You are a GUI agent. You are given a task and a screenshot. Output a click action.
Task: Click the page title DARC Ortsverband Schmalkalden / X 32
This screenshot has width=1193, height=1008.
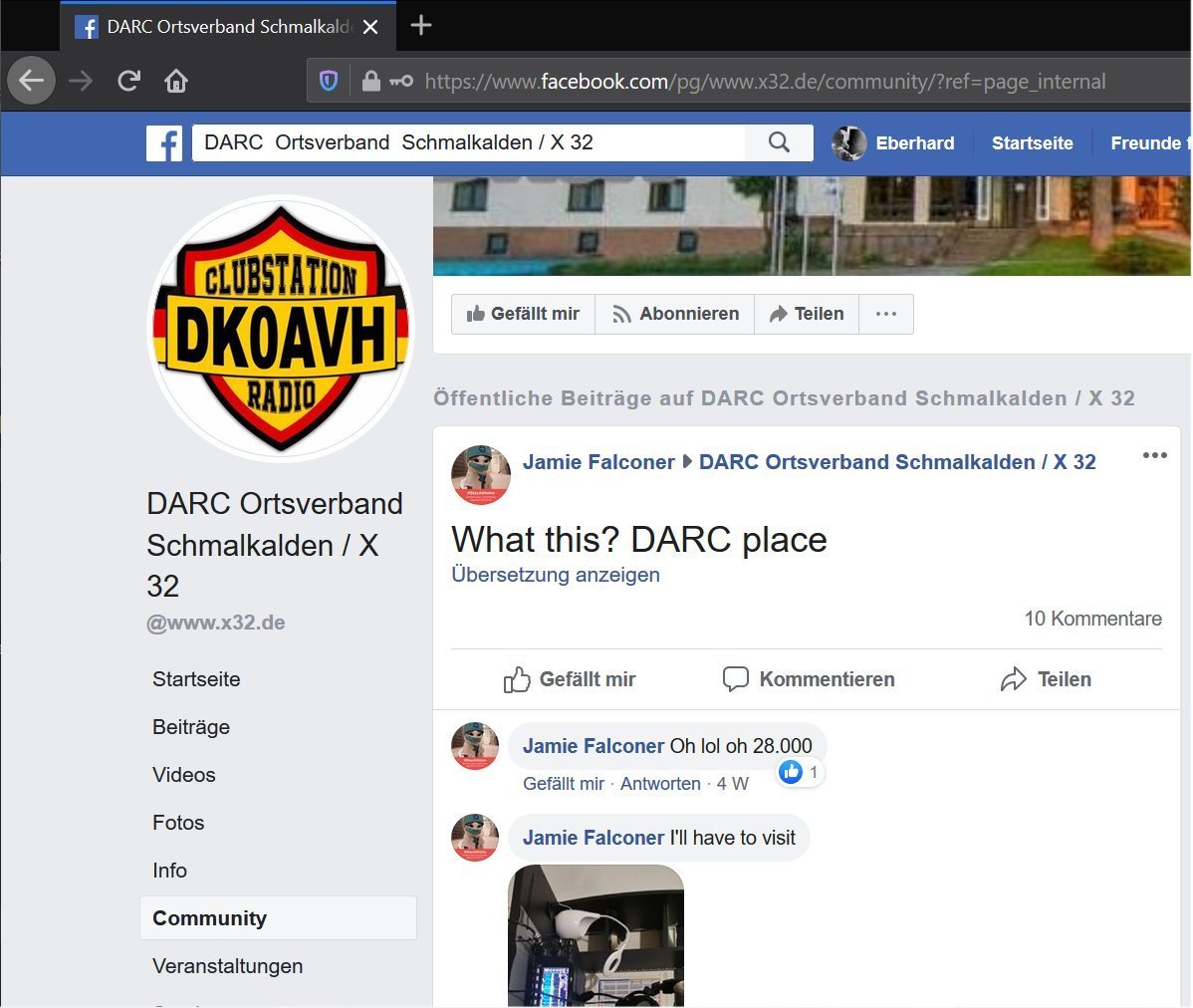[x=275, y=545]
